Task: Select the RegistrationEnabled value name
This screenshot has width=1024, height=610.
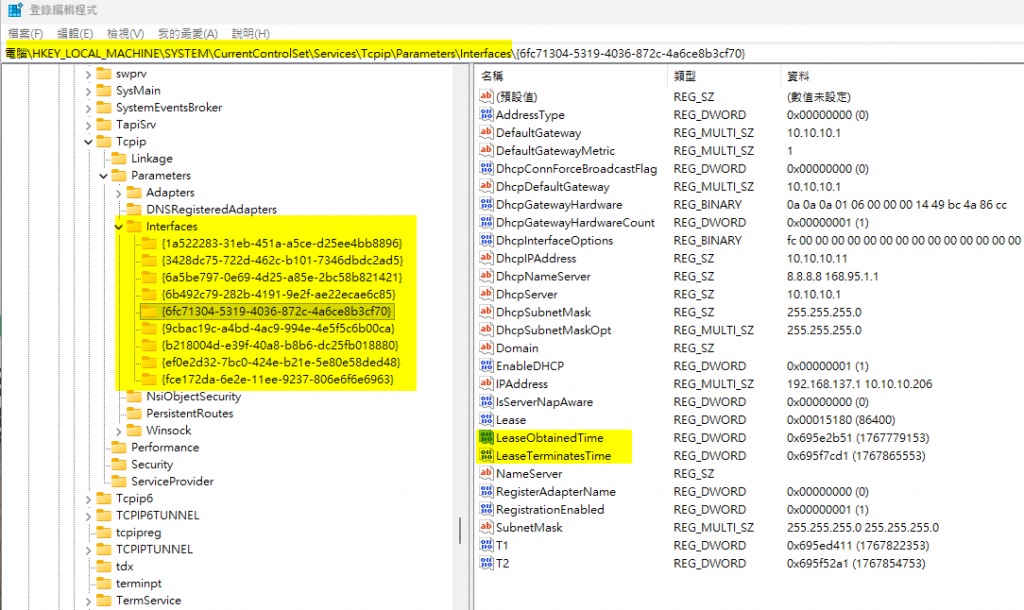Action: pyautogui.click(x=551, y=509)
